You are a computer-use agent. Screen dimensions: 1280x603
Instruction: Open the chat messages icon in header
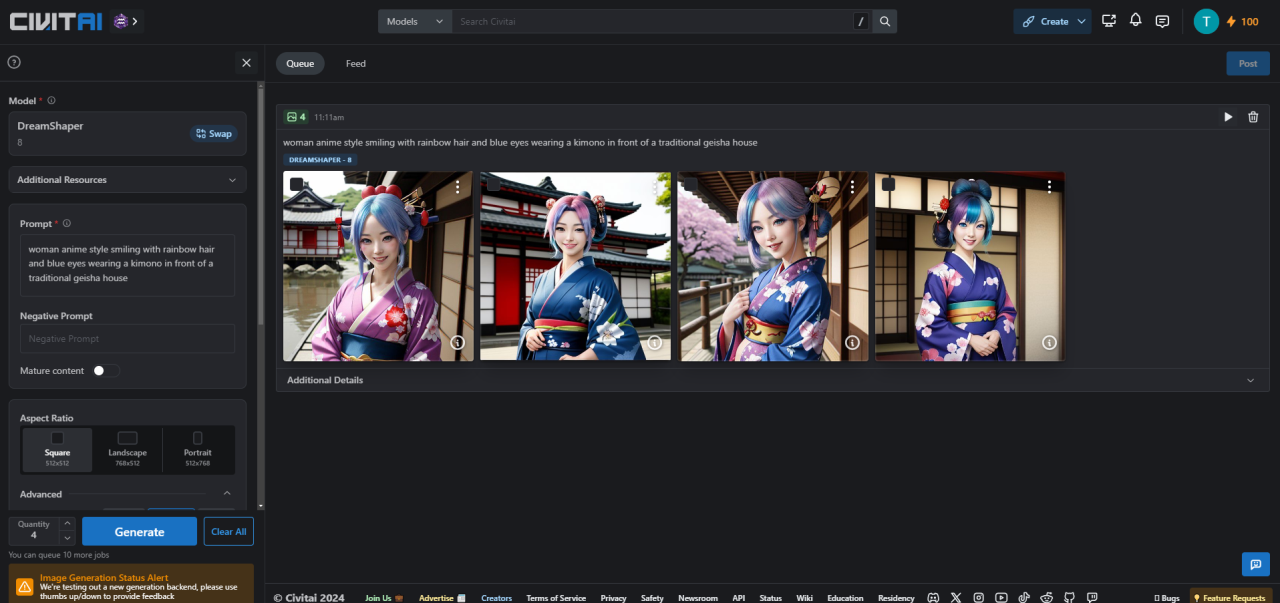(1162, 20)
